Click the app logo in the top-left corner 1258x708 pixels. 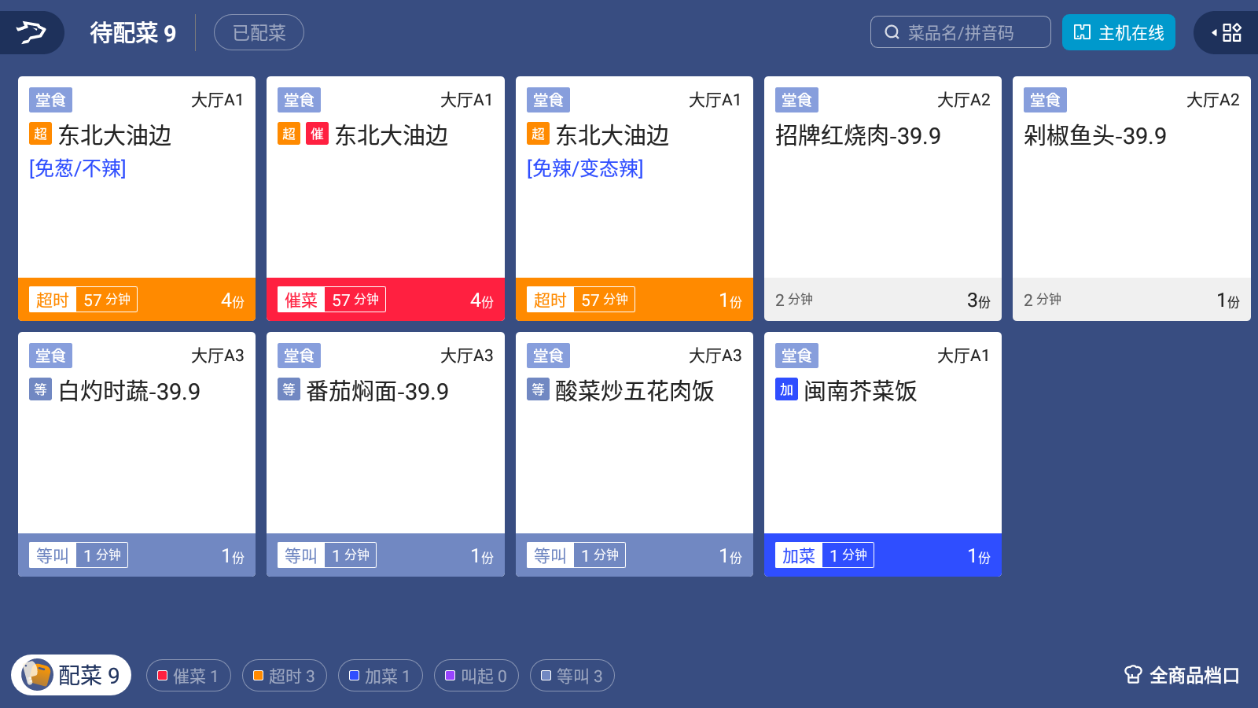[x=31, y=33]
